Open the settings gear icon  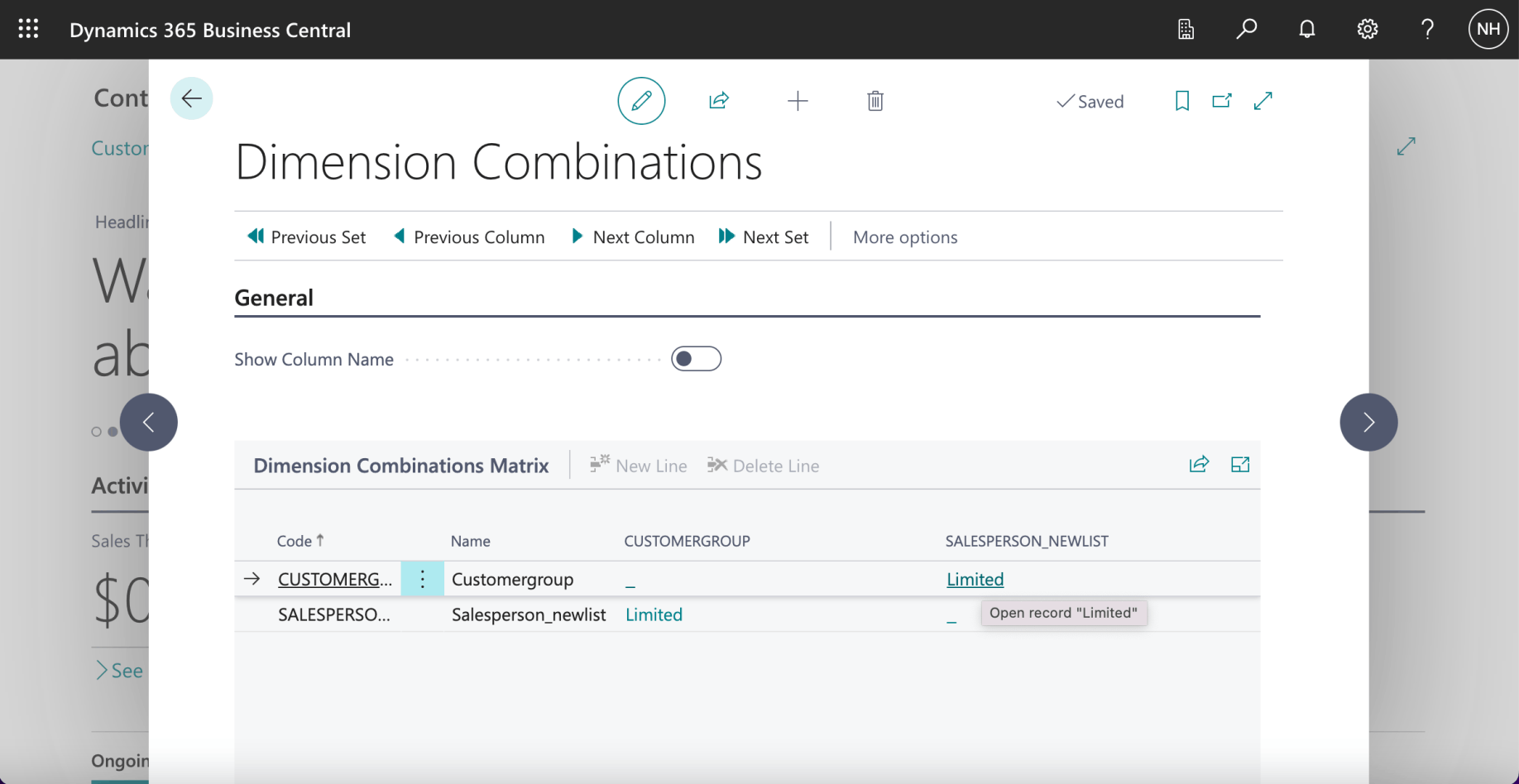pos(1368,30)
